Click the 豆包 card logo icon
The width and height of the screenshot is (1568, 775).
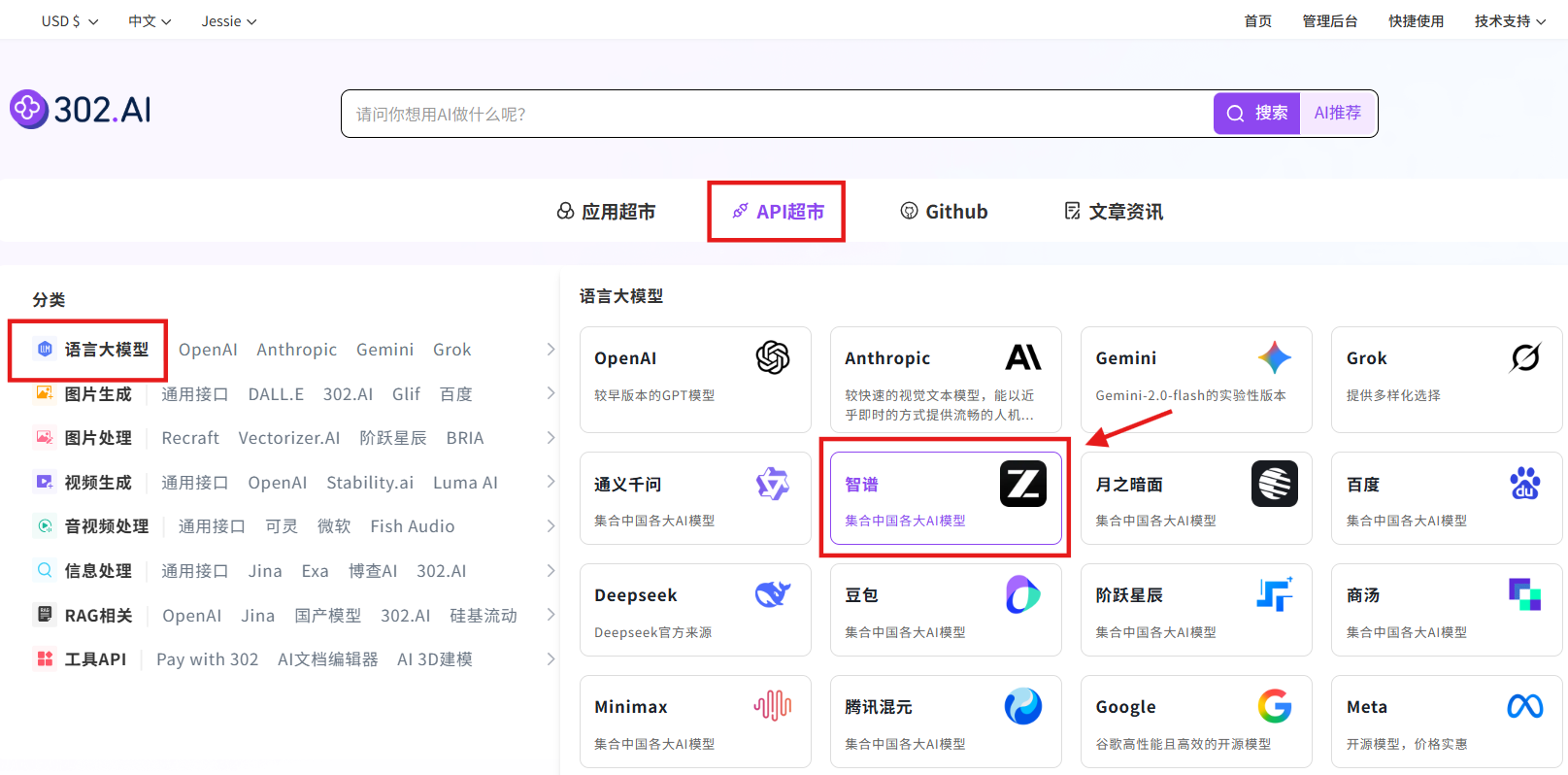tap(1023, 594)
